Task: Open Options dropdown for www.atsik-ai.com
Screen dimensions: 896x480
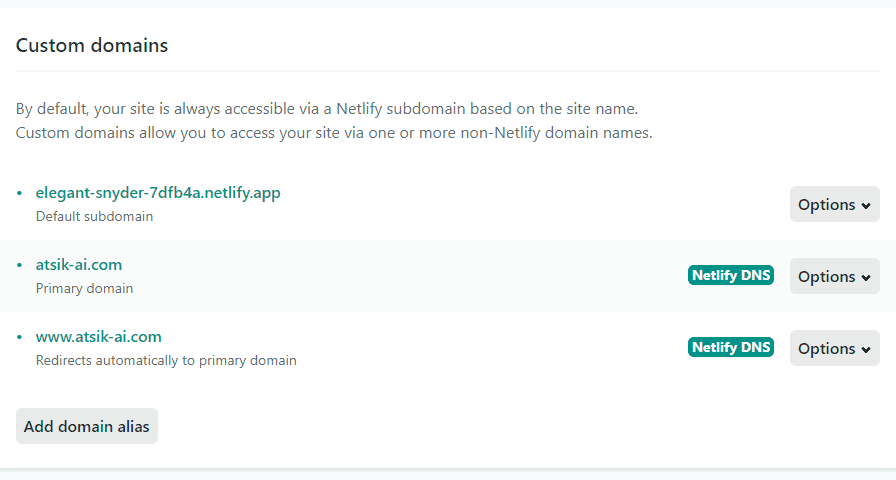Action: (834, 348)
